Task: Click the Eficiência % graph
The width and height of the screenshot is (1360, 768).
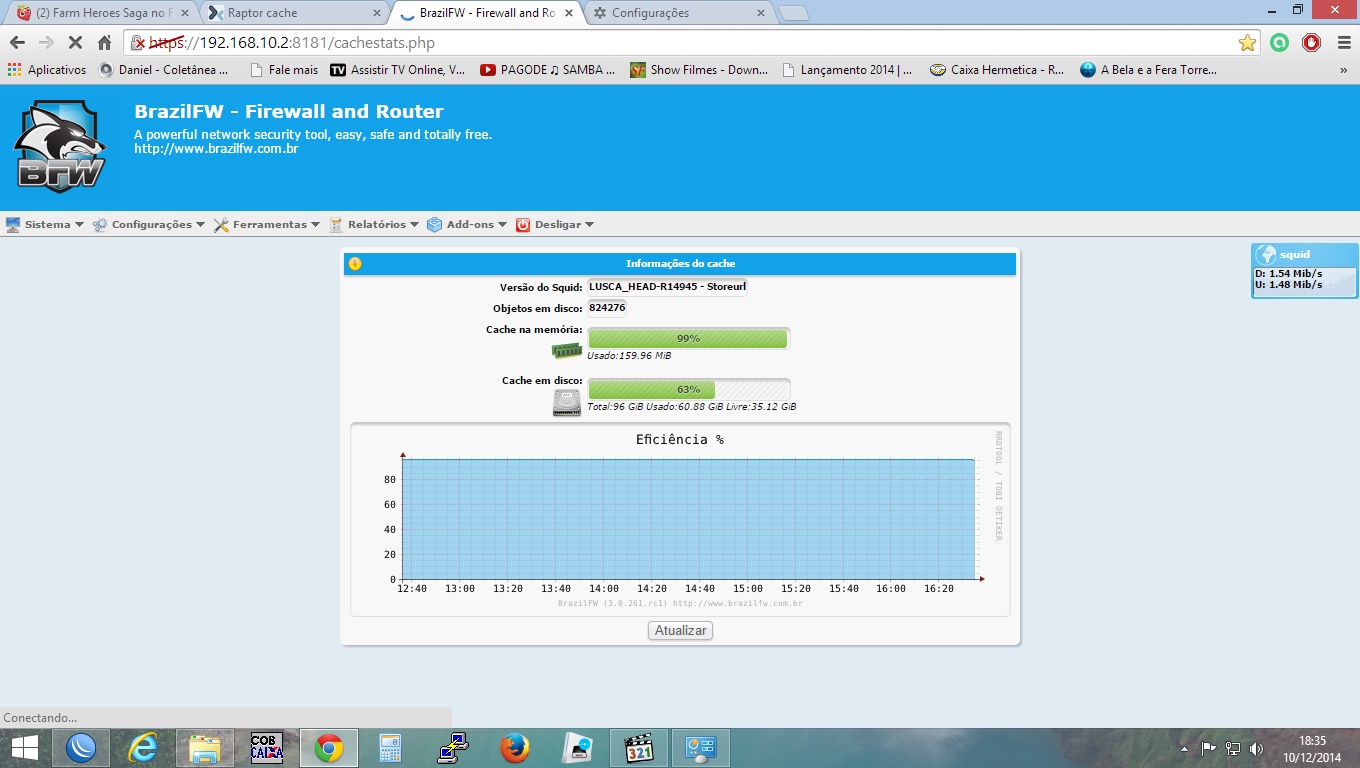Action: (x=680, y=520)
